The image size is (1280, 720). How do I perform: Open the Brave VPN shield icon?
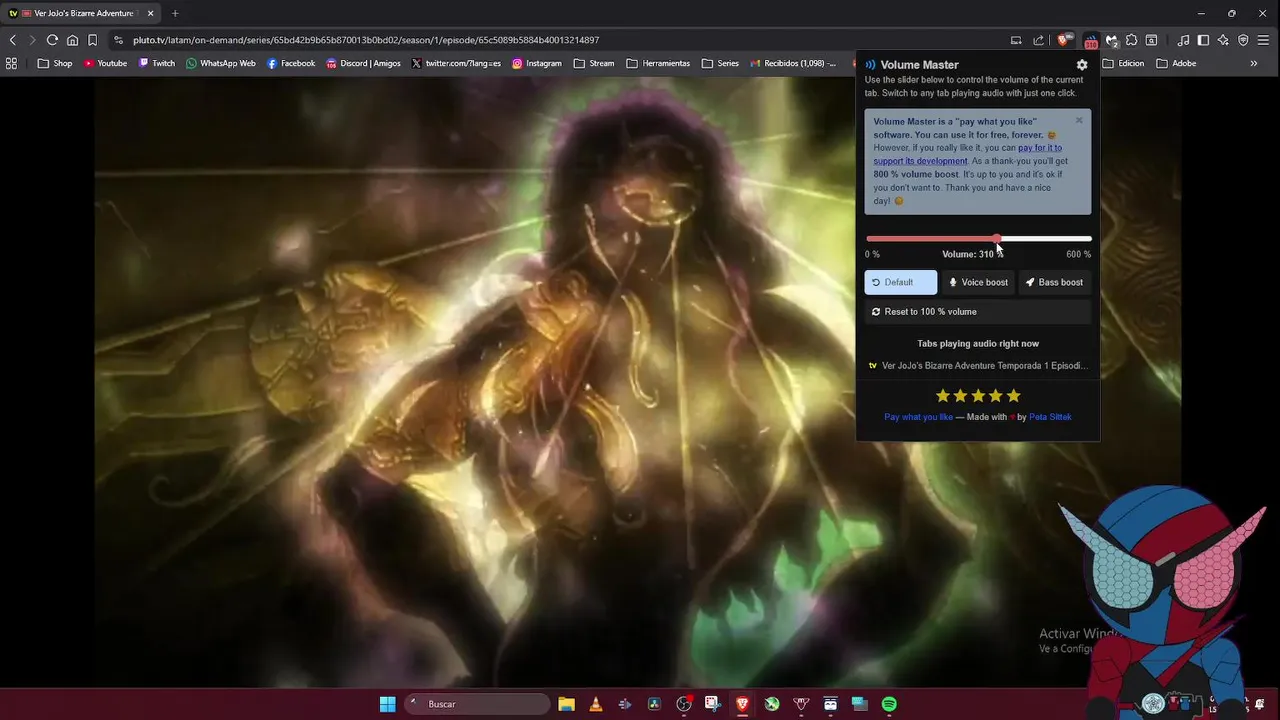(x=1243, y=40)
